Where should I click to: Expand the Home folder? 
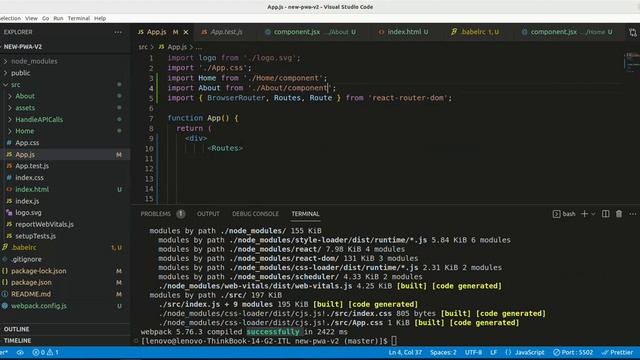tap(10, 131)
